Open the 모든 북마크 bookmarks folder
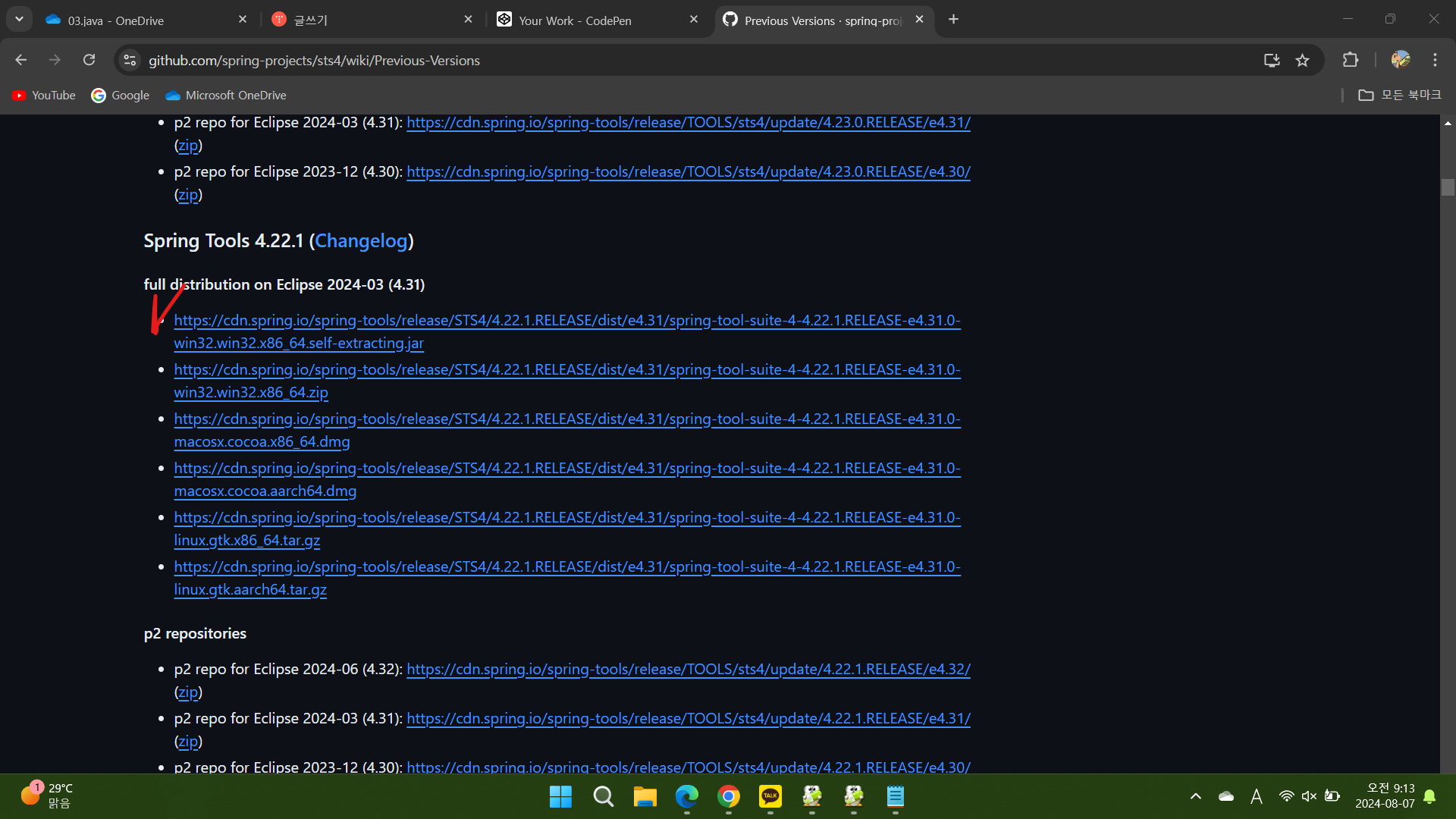 (1399, 95)
